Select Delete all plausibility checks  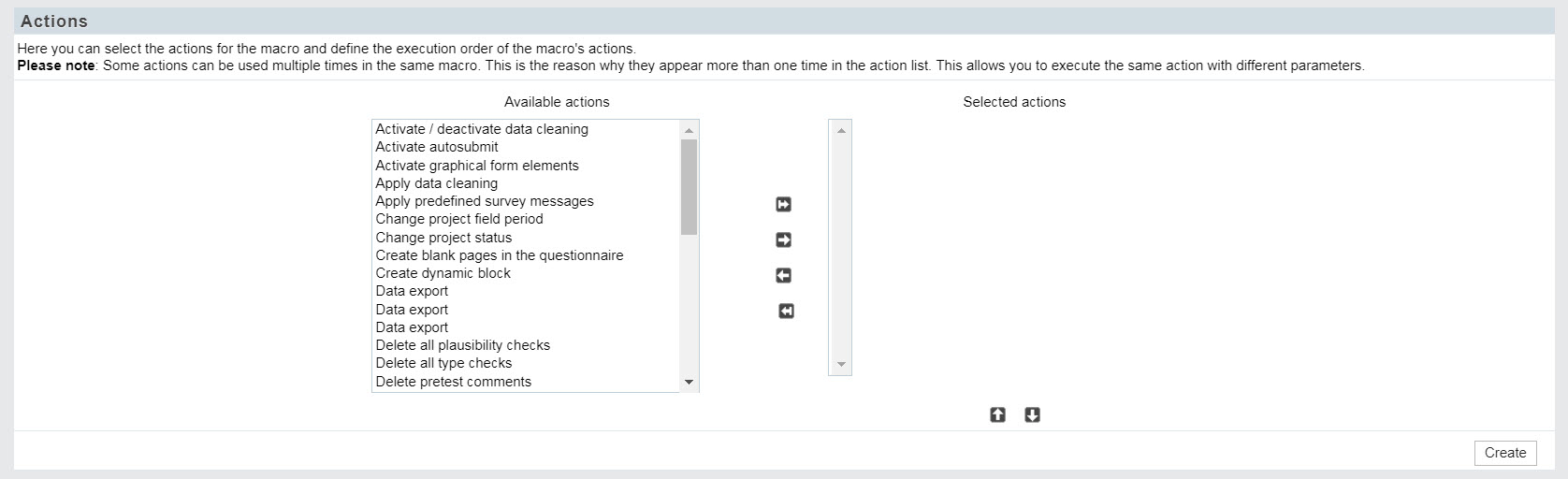click(463, 345)
